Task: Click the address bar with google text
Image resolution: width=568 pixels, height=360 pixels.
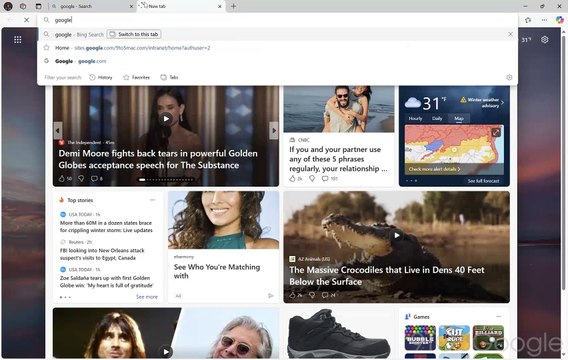Action: [x=277, y=20]
